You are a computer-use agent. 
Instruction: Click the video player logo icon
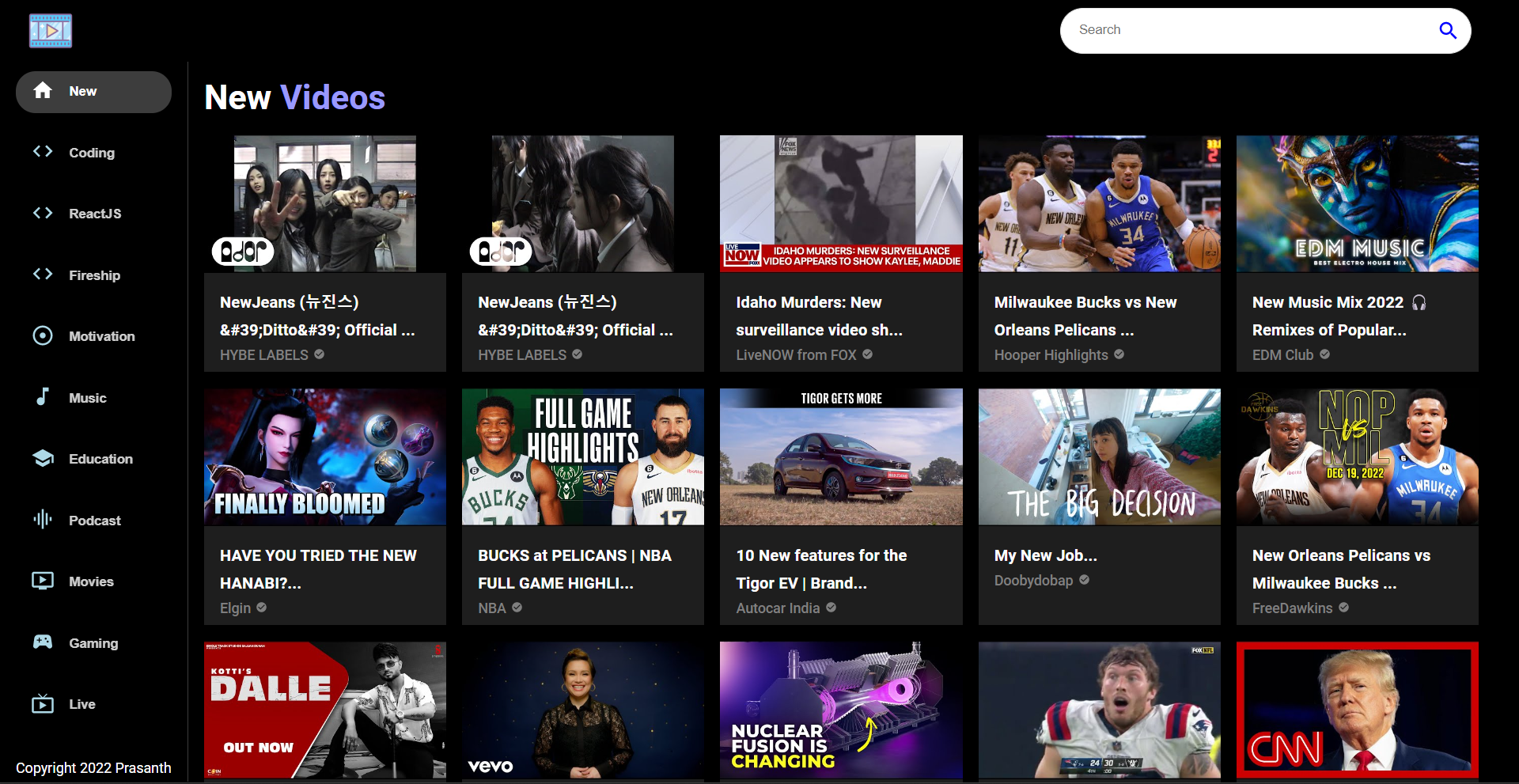pyautogui.click(x=51, y=31)
